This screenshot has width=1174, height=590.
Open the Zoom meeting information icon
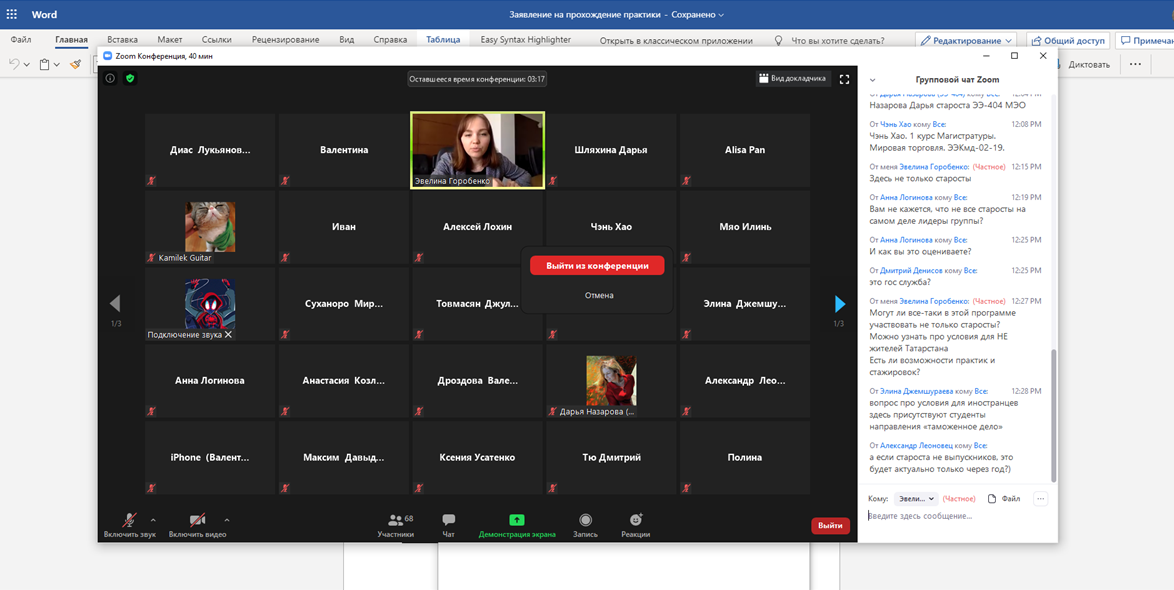tap(110, 78)
